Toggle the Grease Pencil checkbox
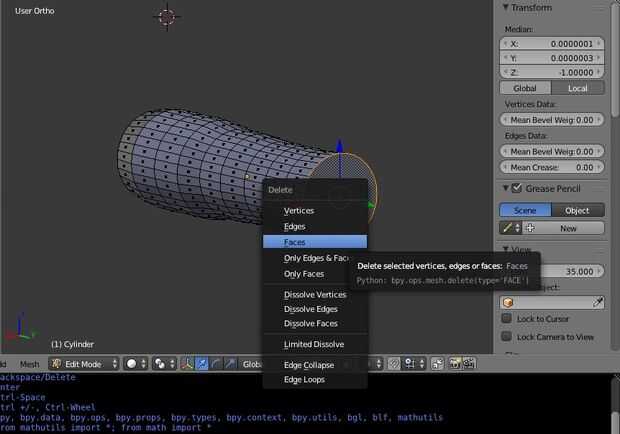 pyautogui.click(x=517, y=189)
